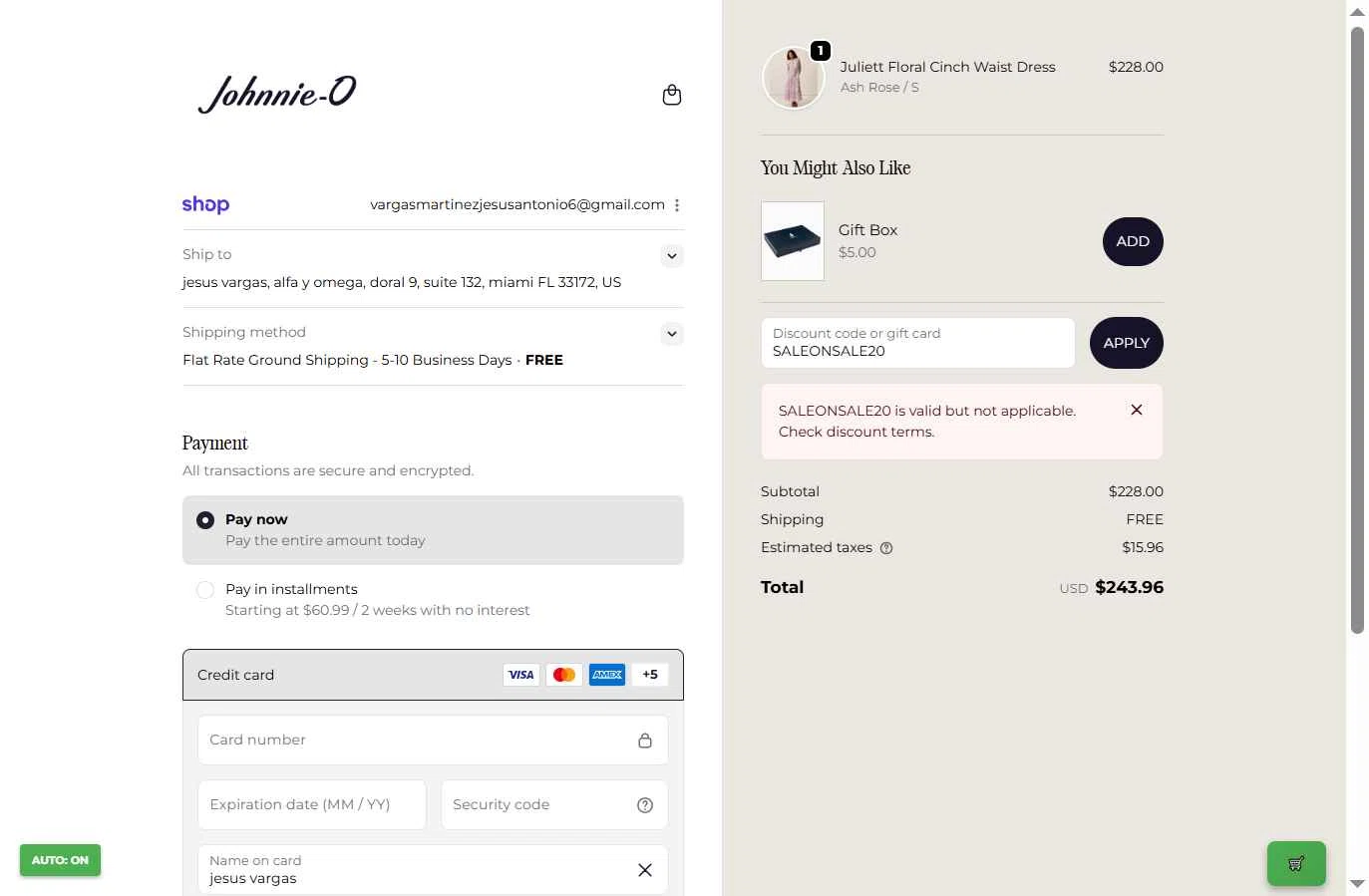Focus the Card number input field

(x=419, y=741)
